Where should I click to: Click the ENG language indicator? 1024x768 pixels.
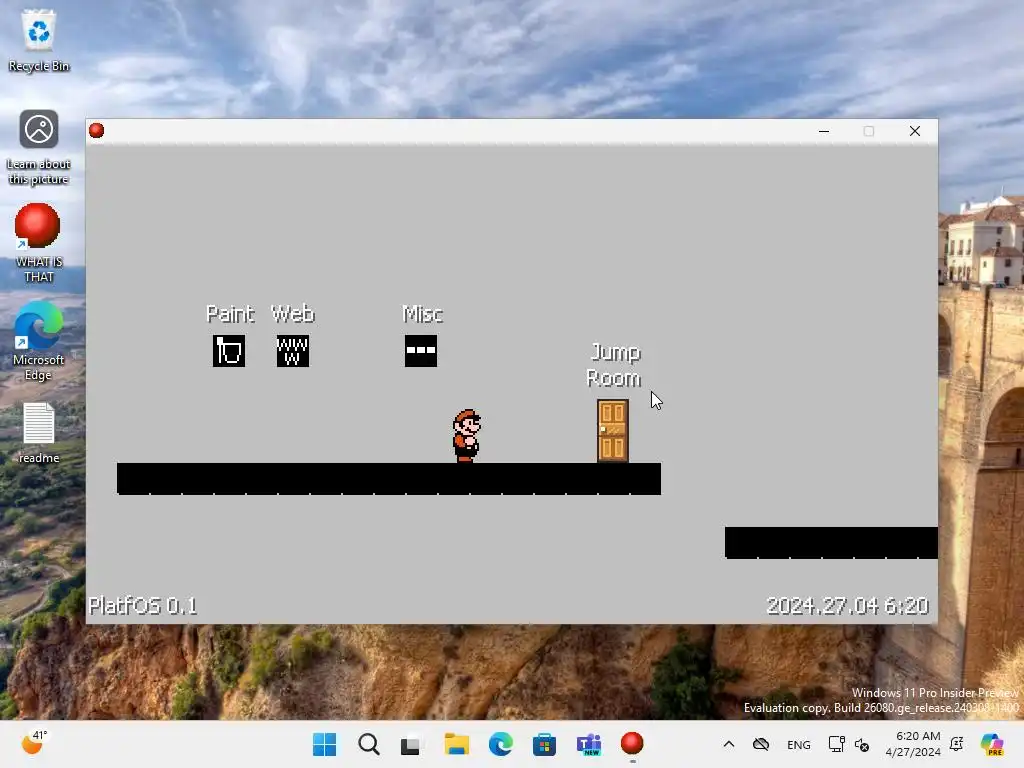click(799, 744)
